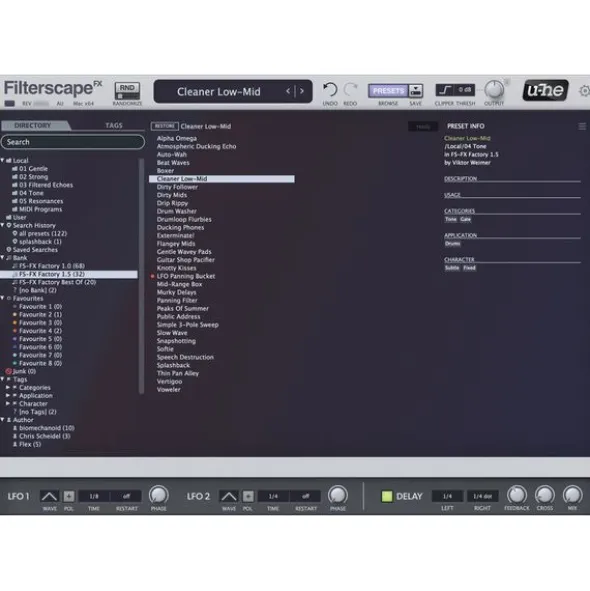Click the OUTPUT knob
The image size is (590, 591).
click(494, 90)
